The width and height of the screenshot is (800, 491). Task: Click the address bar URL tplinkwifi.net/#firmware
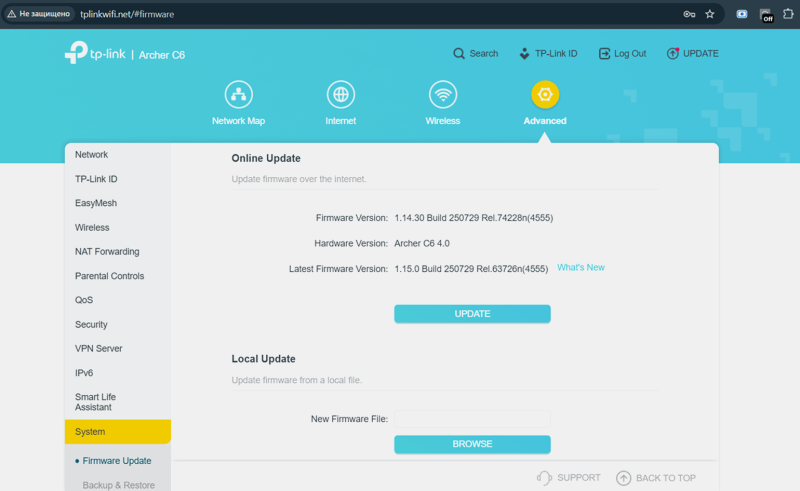tap(127, 14)
